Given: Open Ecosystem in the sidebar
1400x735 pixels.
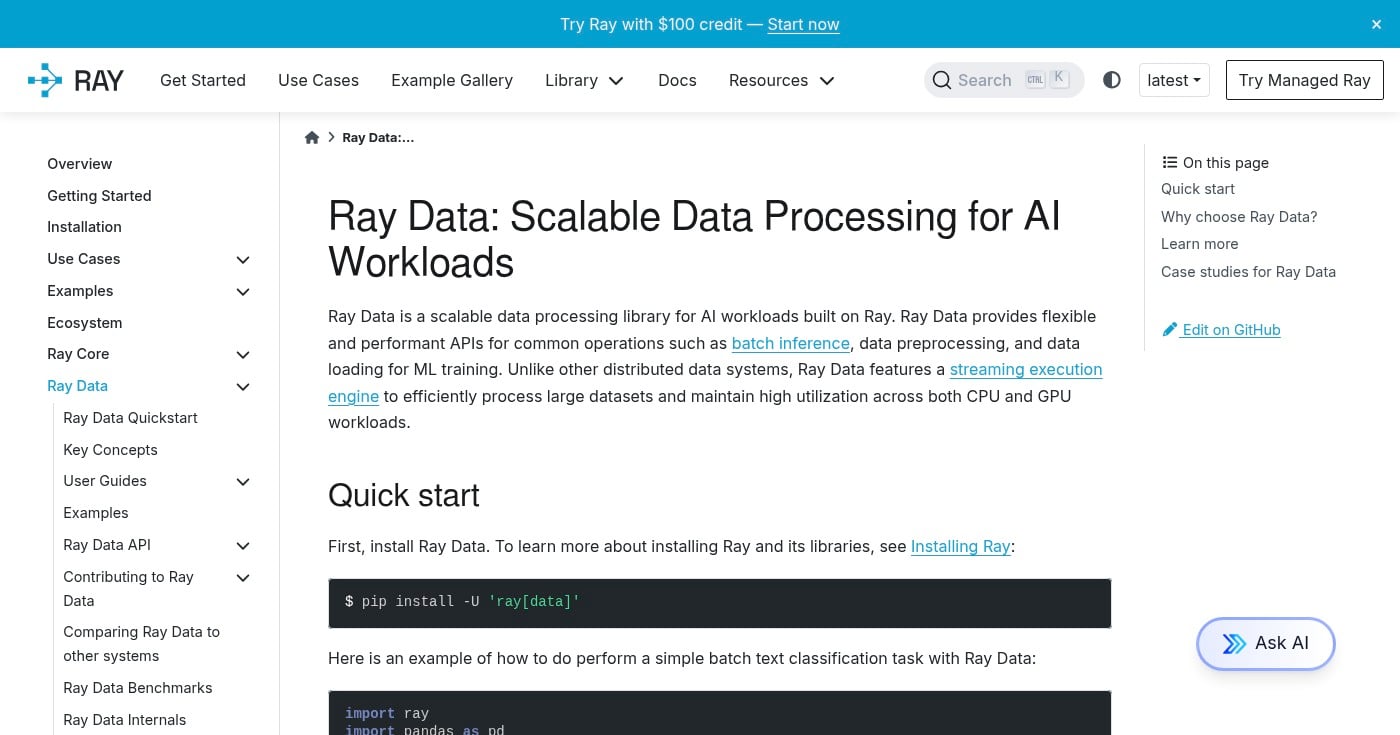Looking at the screenshot, I should 85,323.
